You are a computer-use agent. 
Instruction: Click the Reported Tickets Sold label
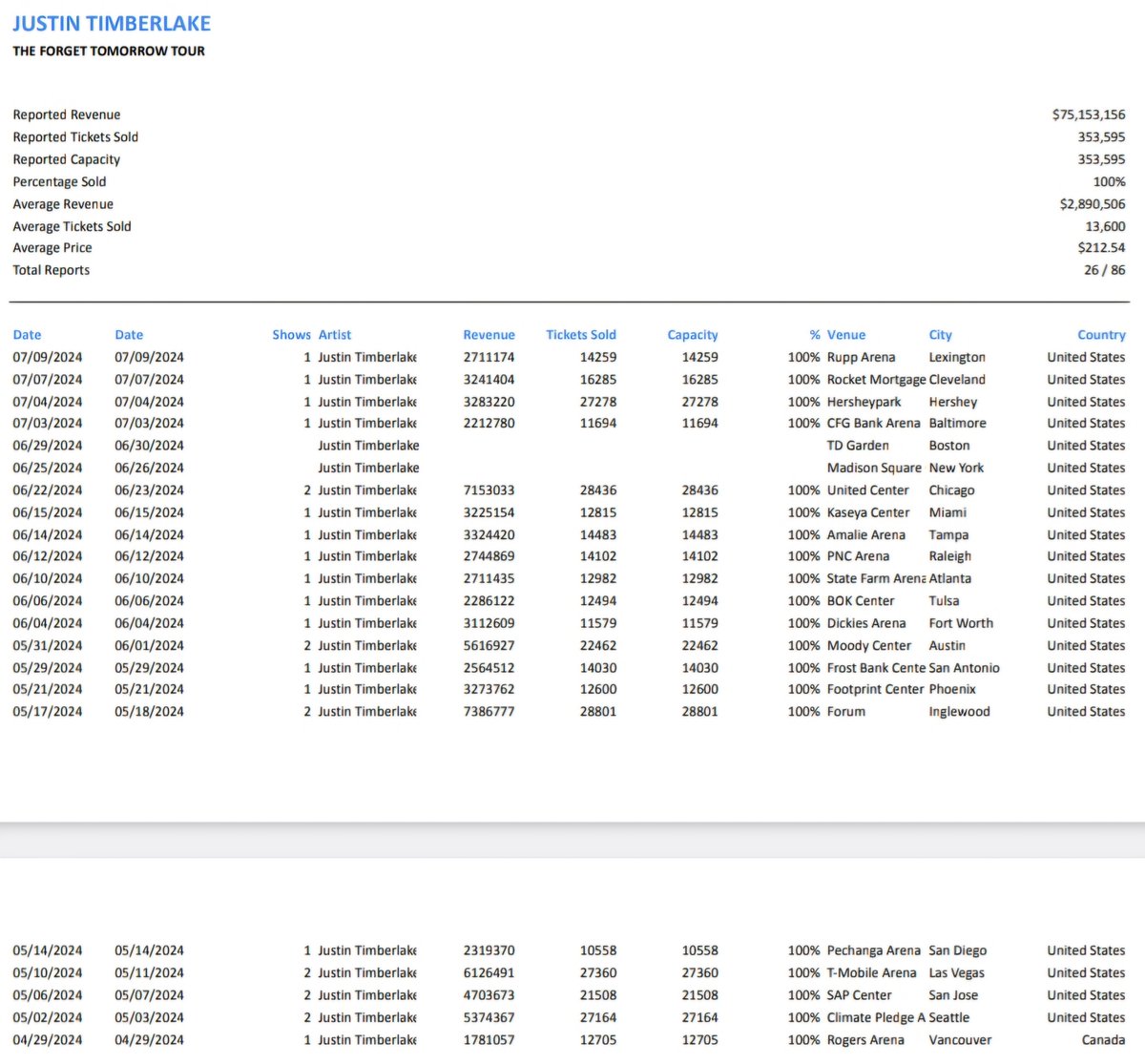[75, 137]
